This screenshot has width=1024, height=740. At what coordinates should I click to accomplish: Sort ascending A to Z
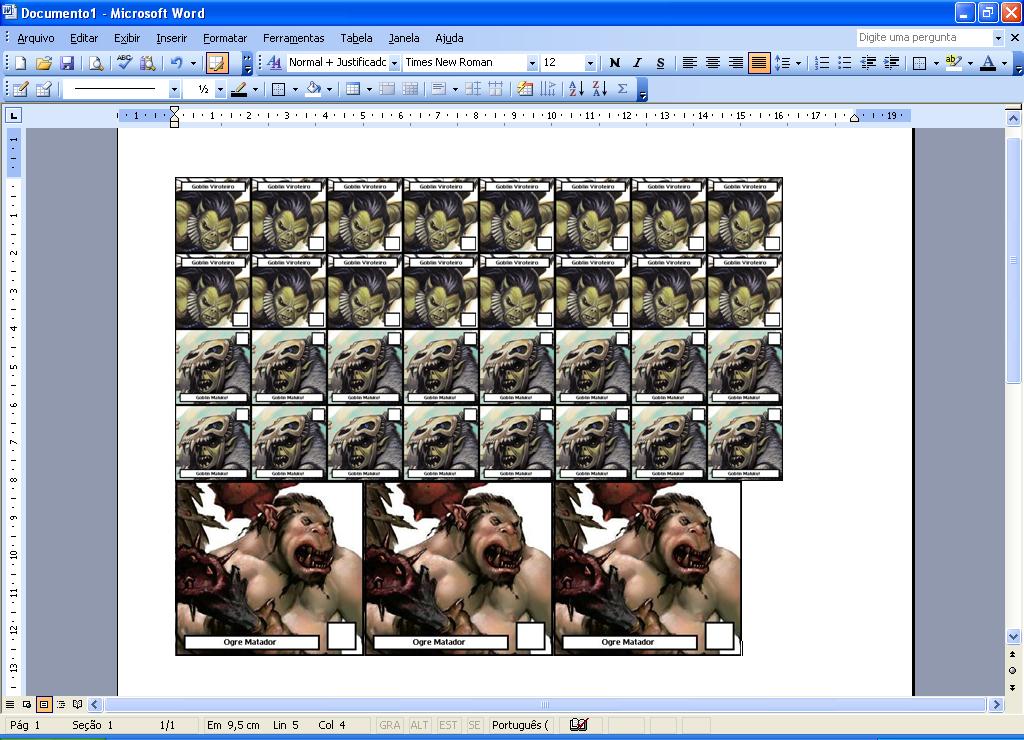[577, 89]
